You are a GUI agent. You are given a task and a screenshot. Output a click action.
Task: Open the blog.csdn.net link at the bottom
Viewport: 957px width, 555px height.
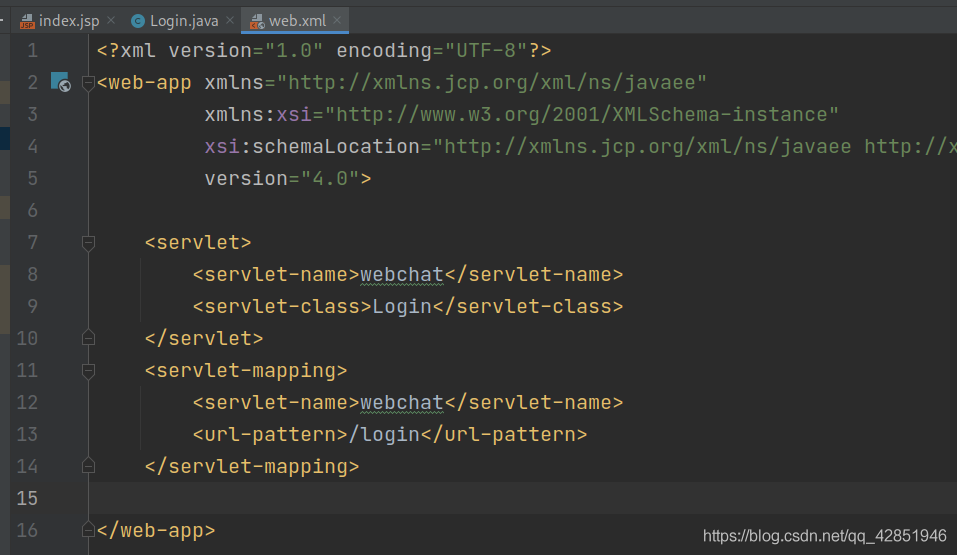click(824, 536)
